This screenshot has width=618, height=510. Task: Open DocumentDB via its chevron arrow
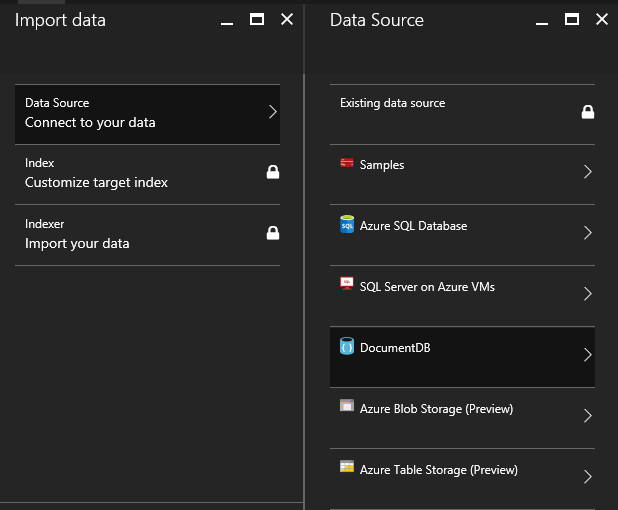tap(588, 355)
